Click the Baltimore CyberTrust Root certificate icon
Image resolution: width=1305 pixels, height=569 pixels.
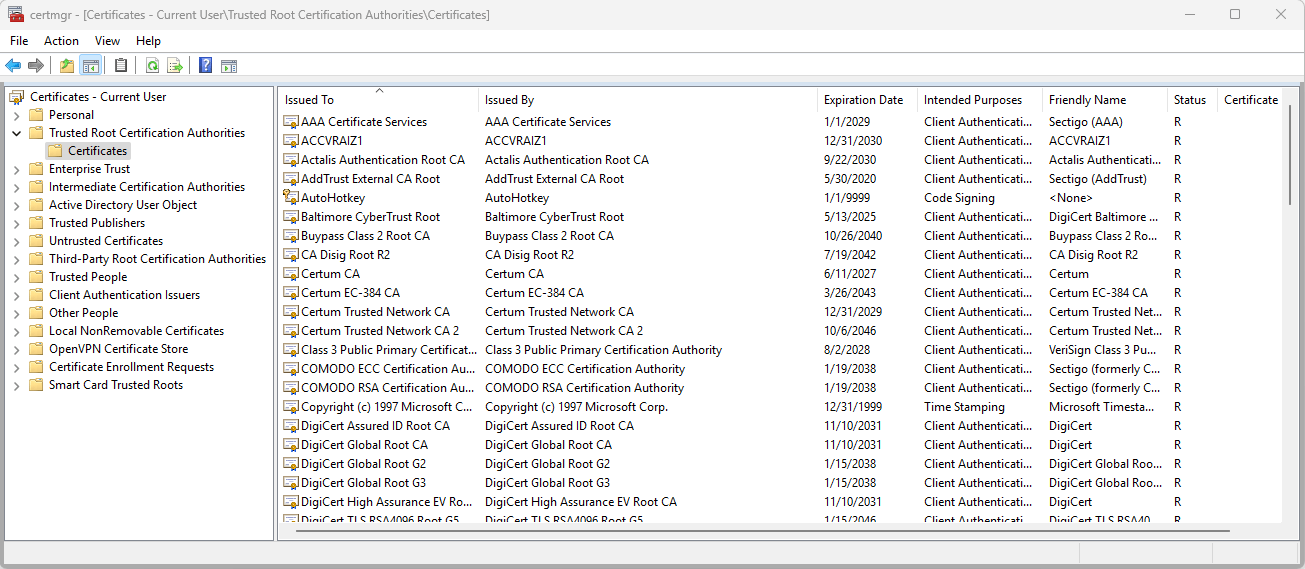click(291, 217)
